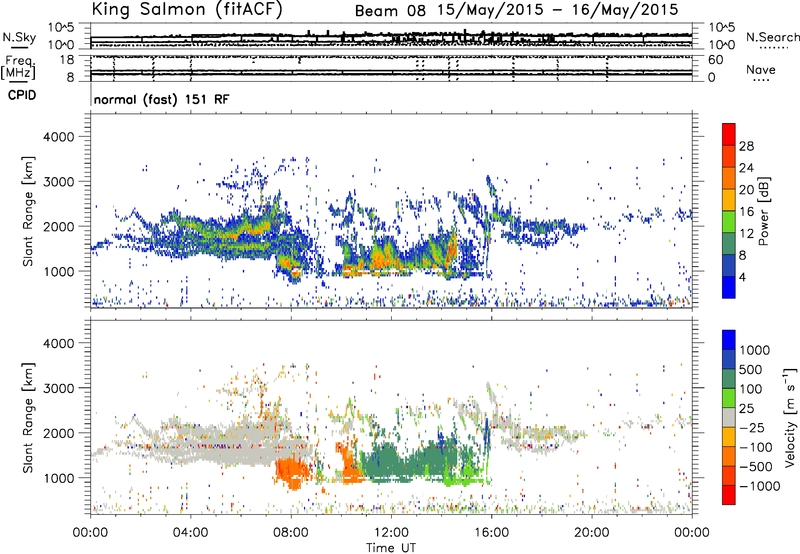This screenshot has width=800, height=554.
Task: Click the noise trace in the N.Sky panel
Action: (391, 37)
